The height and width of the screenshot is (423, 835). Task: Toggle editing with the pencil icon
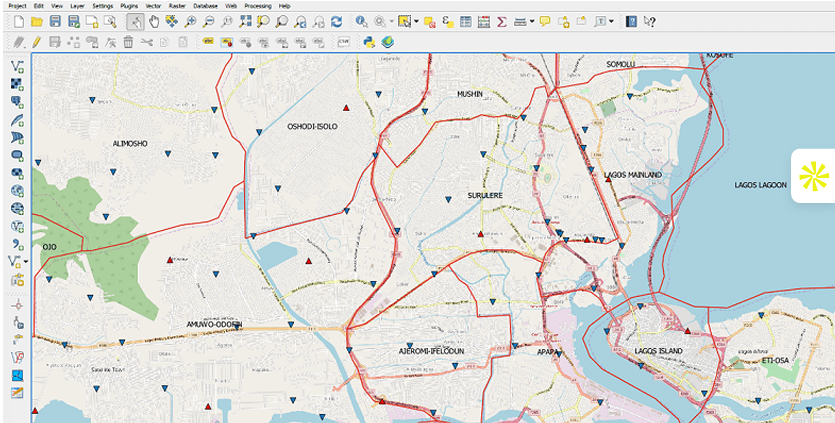(36, 42)
